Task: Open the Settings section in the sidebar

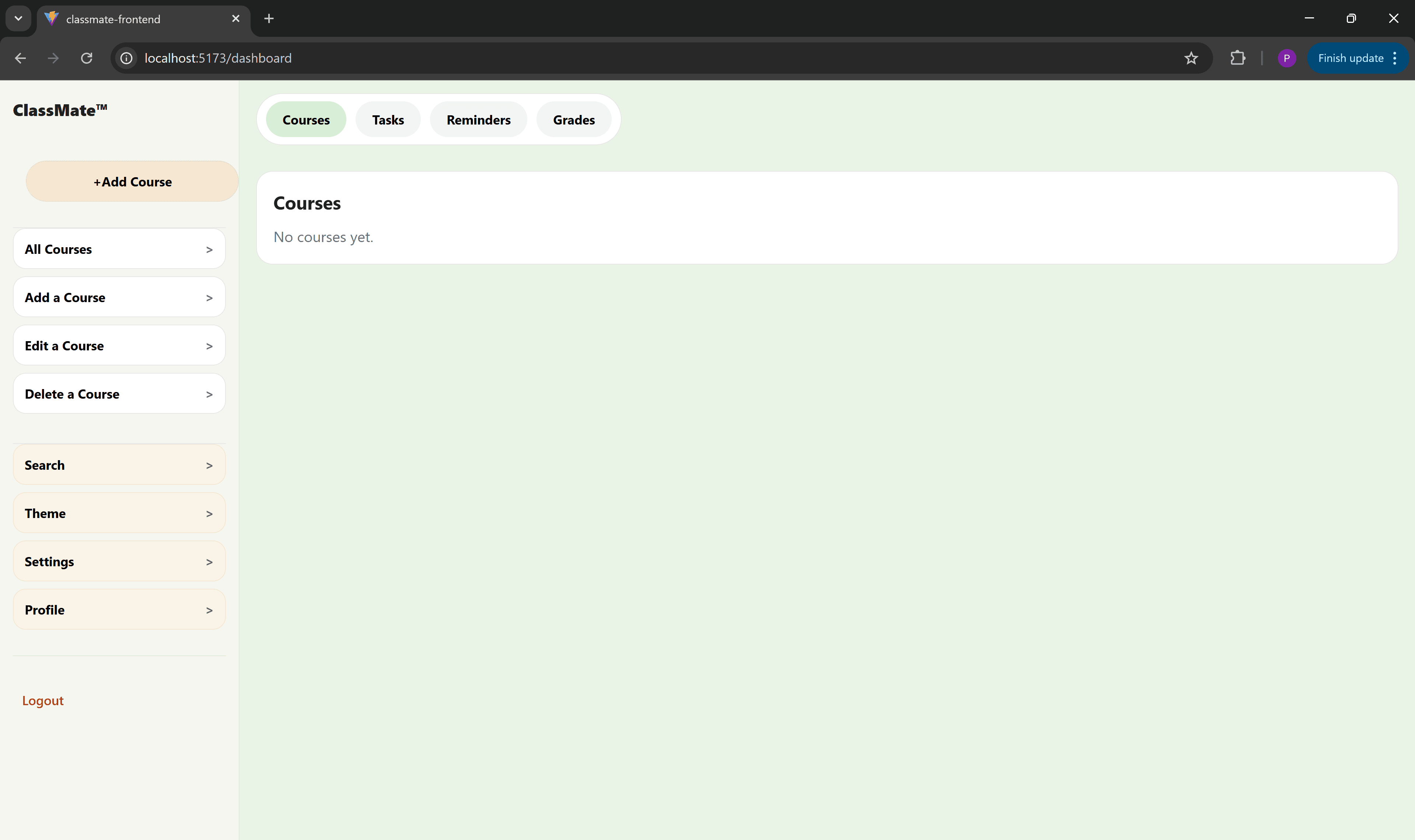Action: tap(119, 561)
